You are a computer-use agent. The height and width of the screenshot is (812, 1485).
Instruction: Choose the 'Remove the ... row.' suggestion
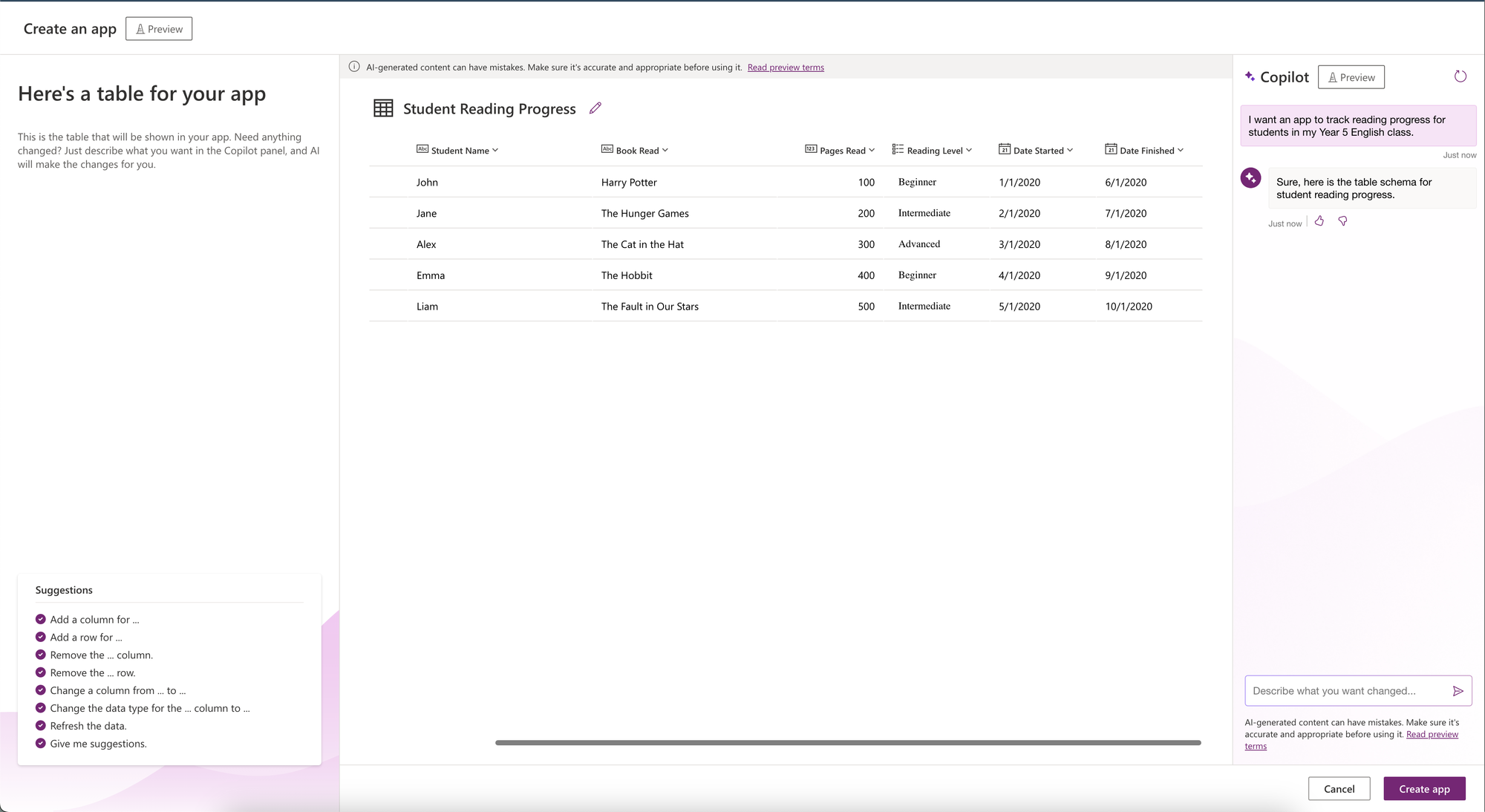tap(93, 673)
